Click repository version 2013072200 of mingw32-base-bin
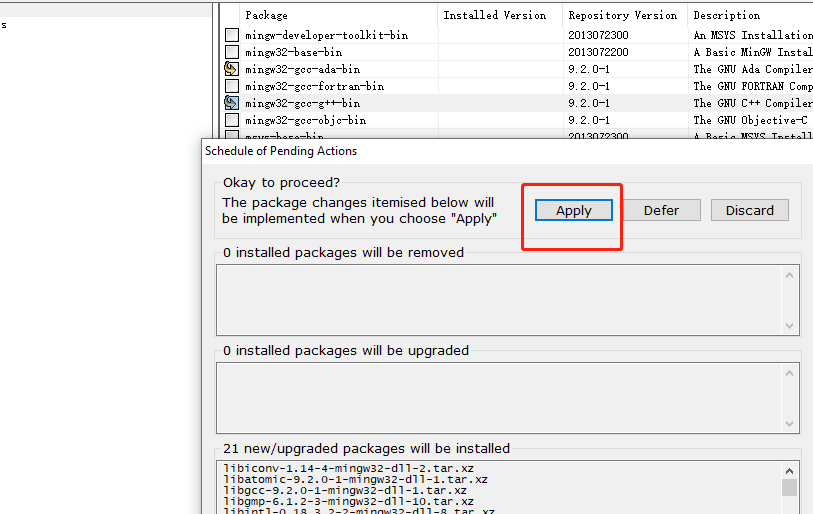Screen dimensions: 813x514 click(x=598, y=52)
